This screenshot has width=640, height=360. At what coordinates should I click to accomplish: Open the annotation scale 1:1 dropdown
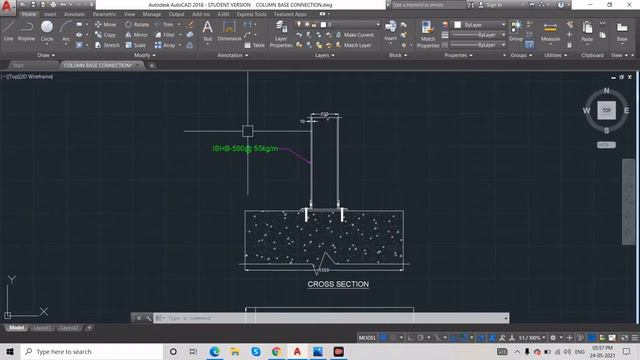pos(532,338)
